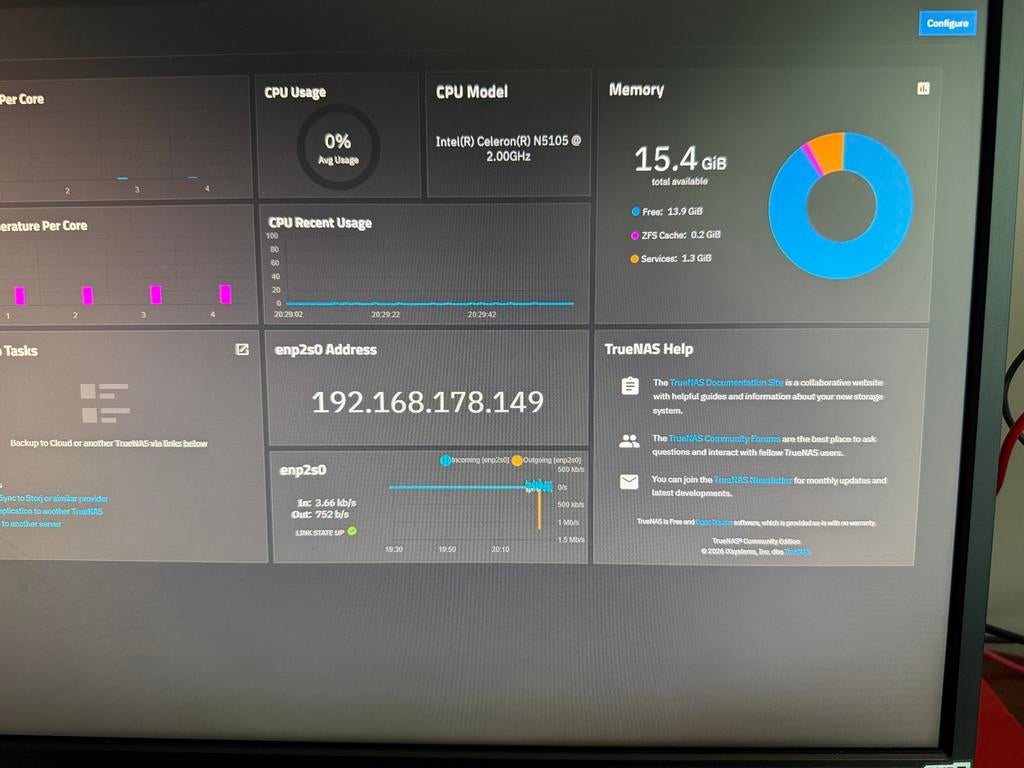The width and height of the screenshot is (1024, 768).
Task: Click the 'Free: 13.9 GiB' memory entry
Action: [672, 212]
